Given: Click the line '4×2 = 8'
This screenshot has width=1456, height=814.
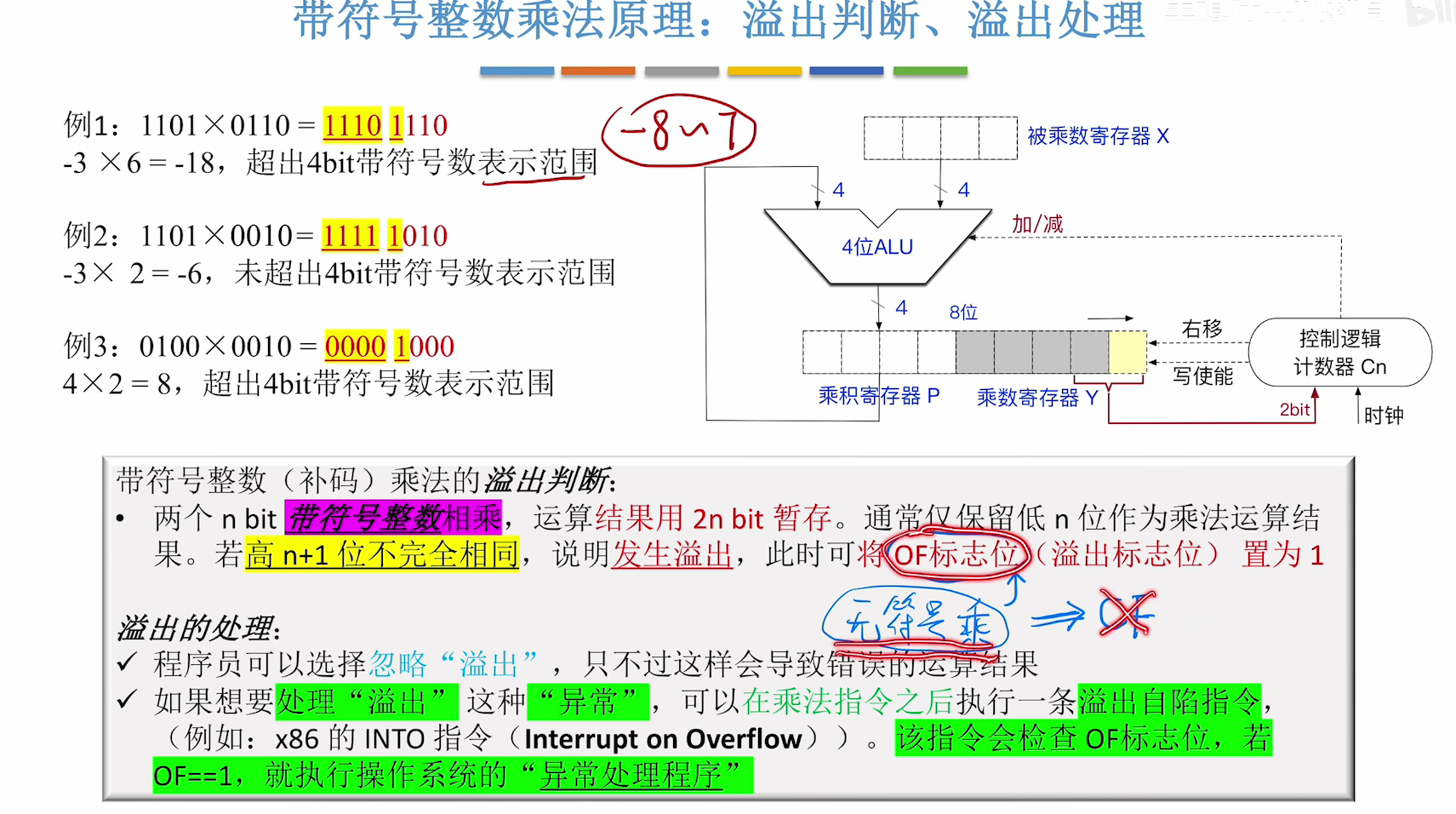Looking at the screenshot, I should point(118,384).
